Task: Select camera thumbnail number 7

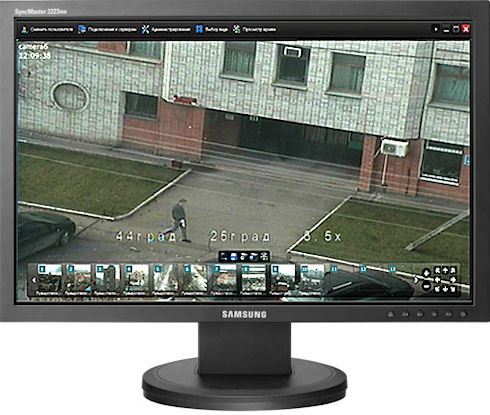Action: tap(224, 280)
